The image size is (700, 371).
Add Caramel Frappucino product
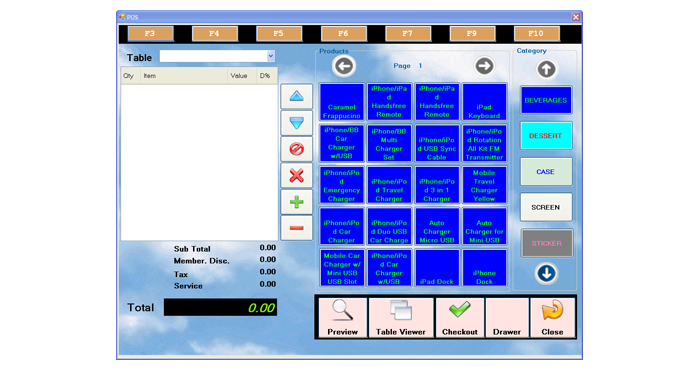[x=342, y=102]
